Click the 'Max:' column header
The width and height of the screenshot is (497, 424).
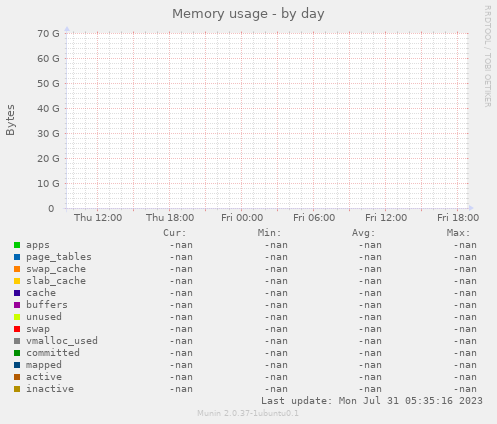(x=458, y=233)
